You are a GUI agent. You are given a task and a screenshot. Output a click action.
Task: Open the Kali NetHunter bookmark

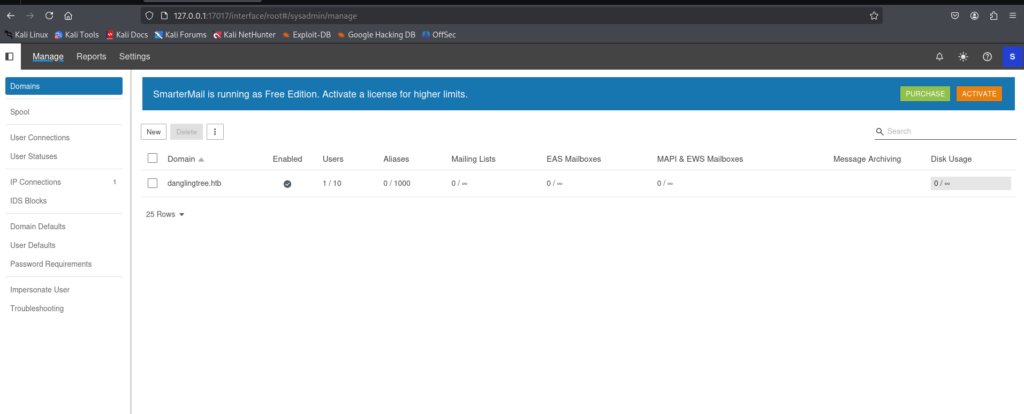244,35
